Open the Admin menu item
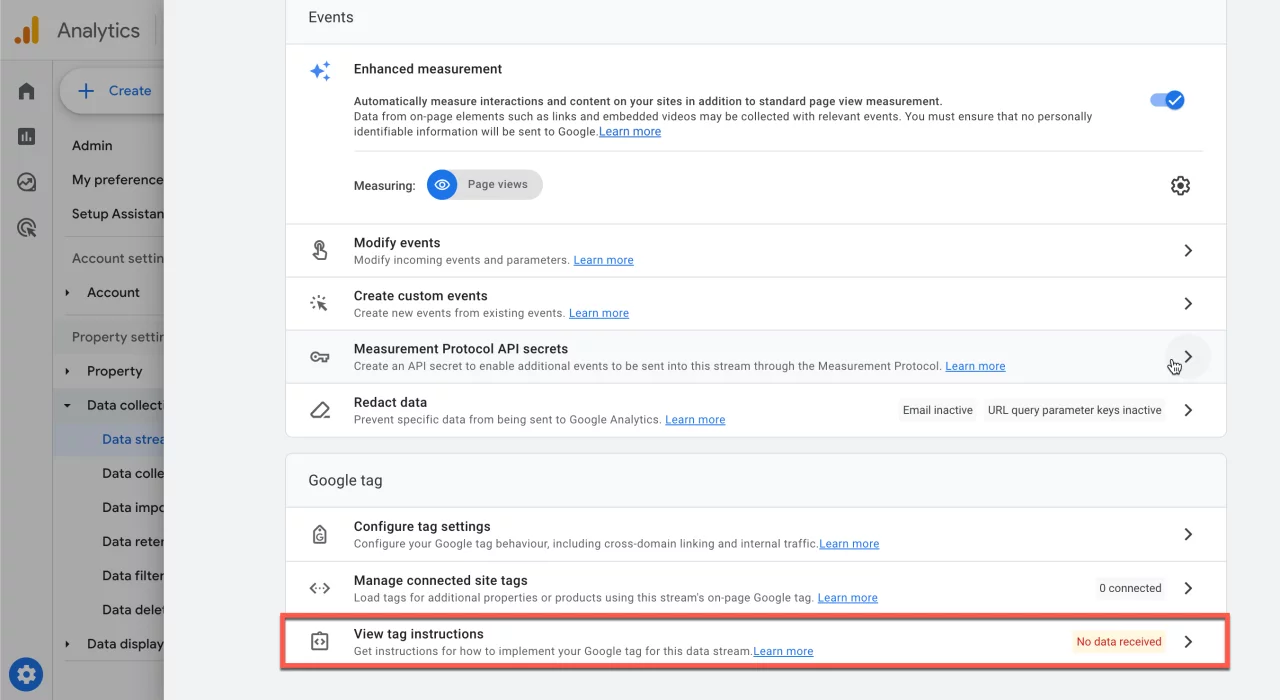 tap(92, 145)
